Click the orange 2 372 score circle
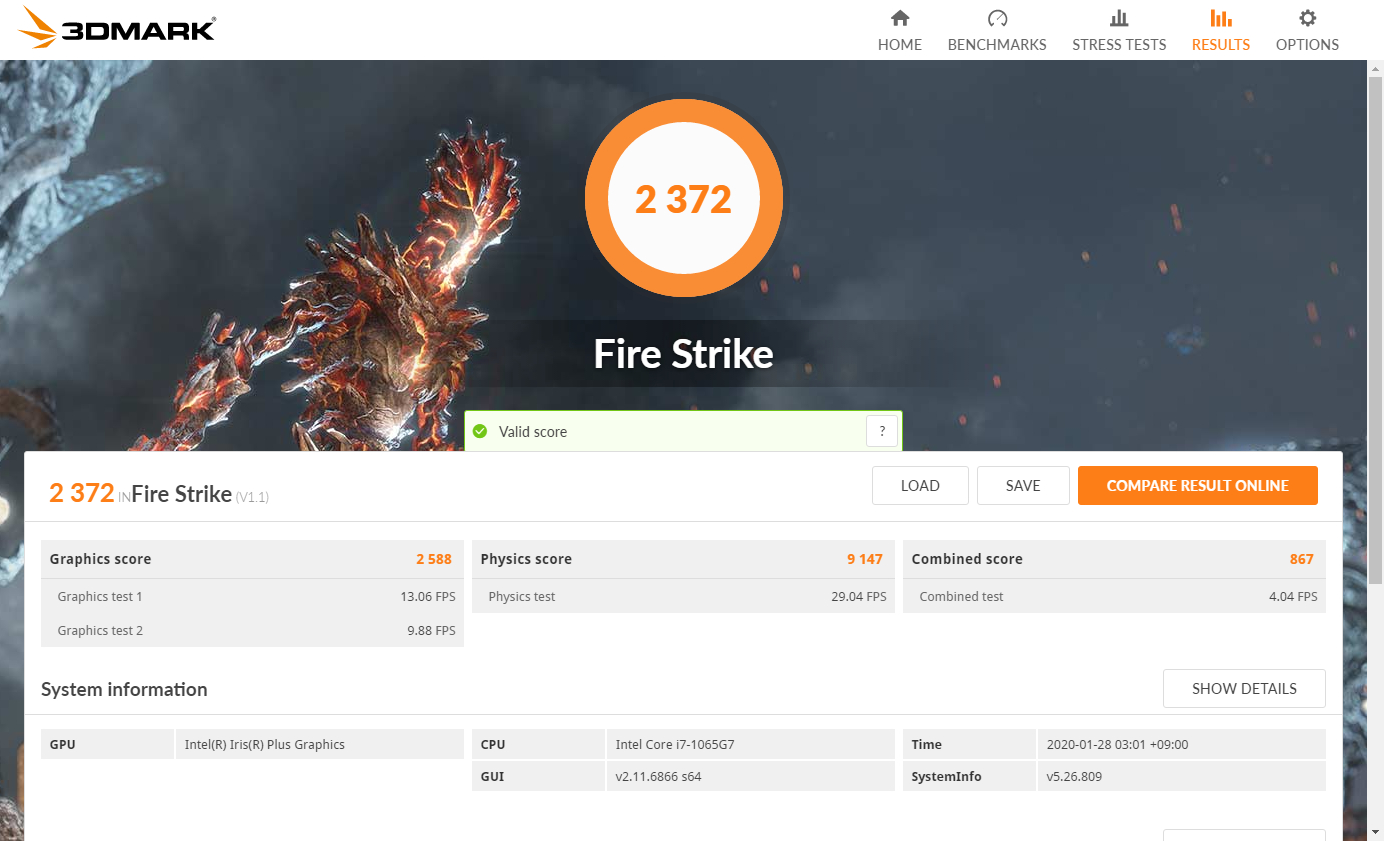 point(684,199)
